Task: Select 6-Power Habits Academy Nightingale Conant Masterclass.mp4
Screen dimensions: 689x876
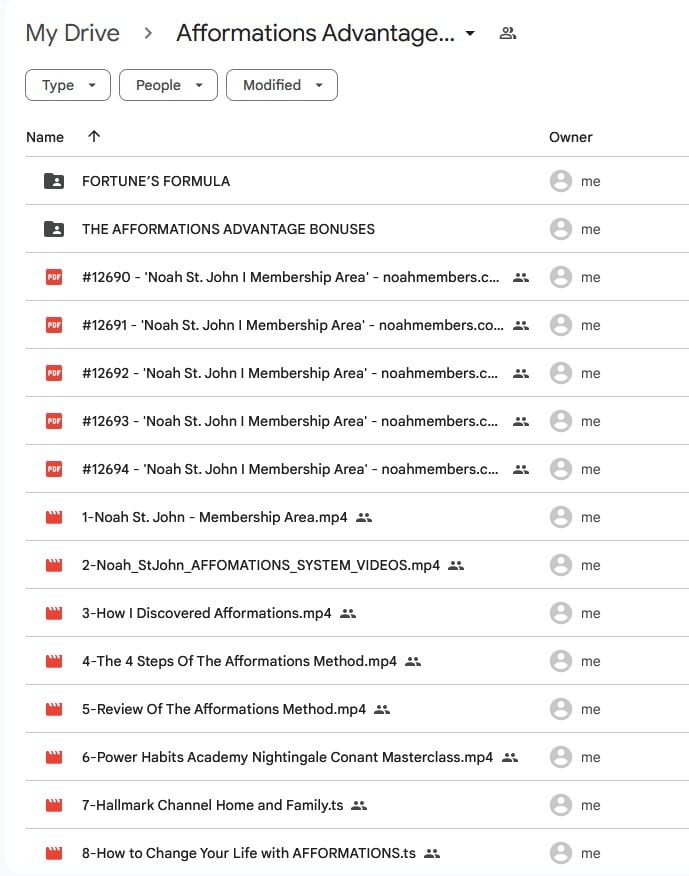Action: pos(287,757)
